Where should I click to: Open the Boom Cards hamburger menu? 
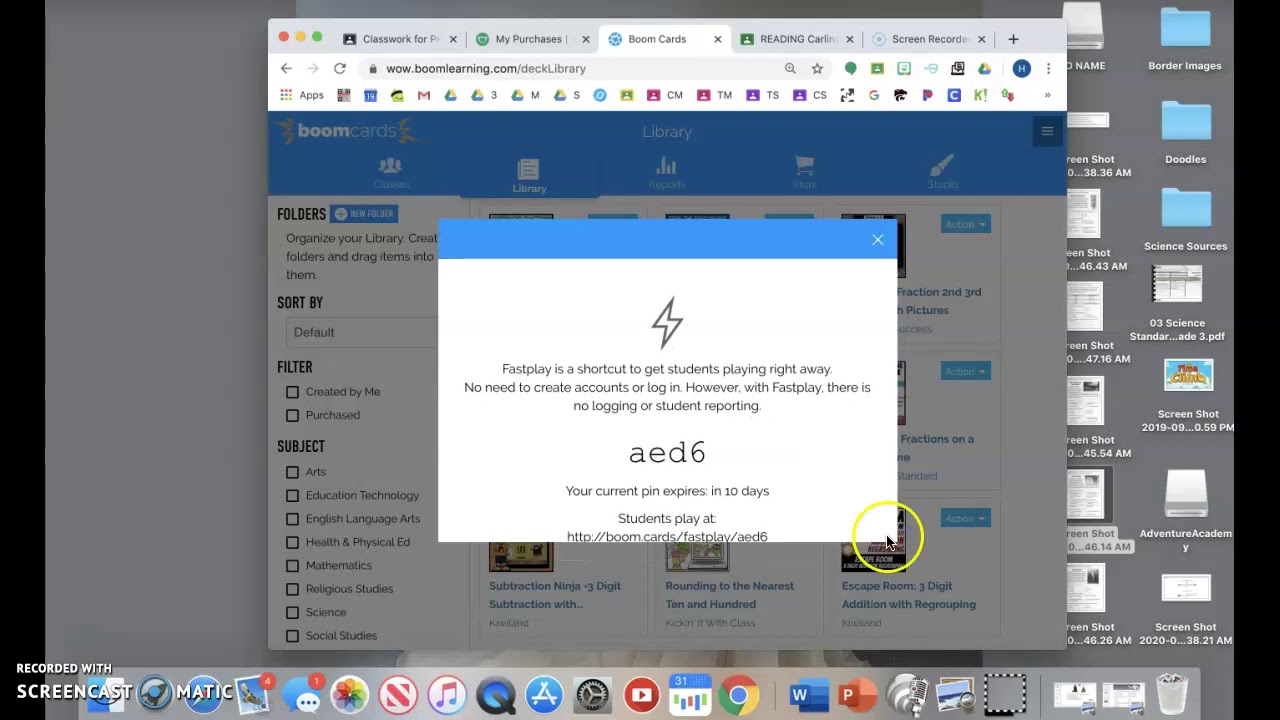(x=1047, y=131)
